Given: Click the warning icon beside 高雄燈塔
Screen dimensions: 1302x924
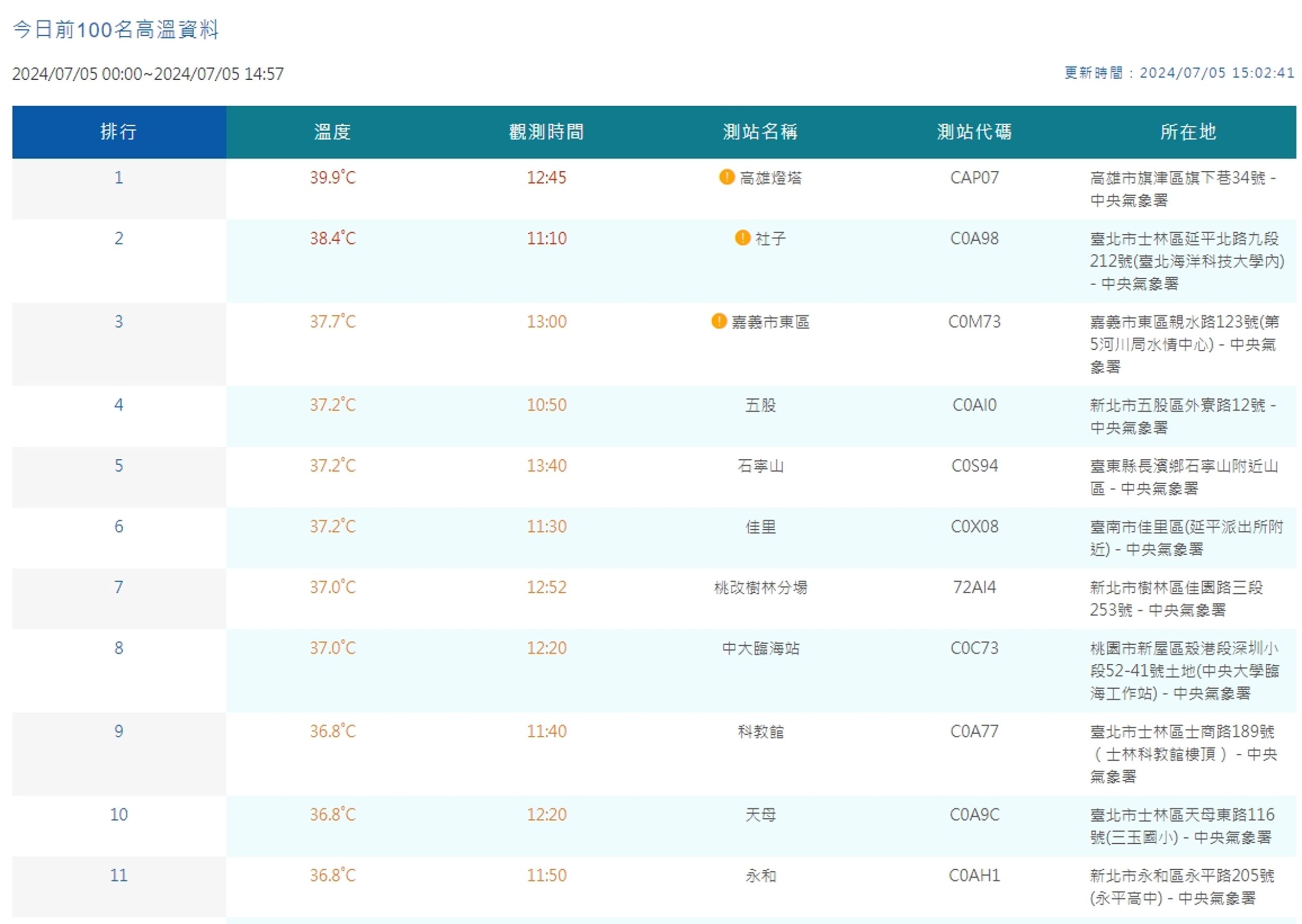Looking at the screenshot, I should point(727,177).
